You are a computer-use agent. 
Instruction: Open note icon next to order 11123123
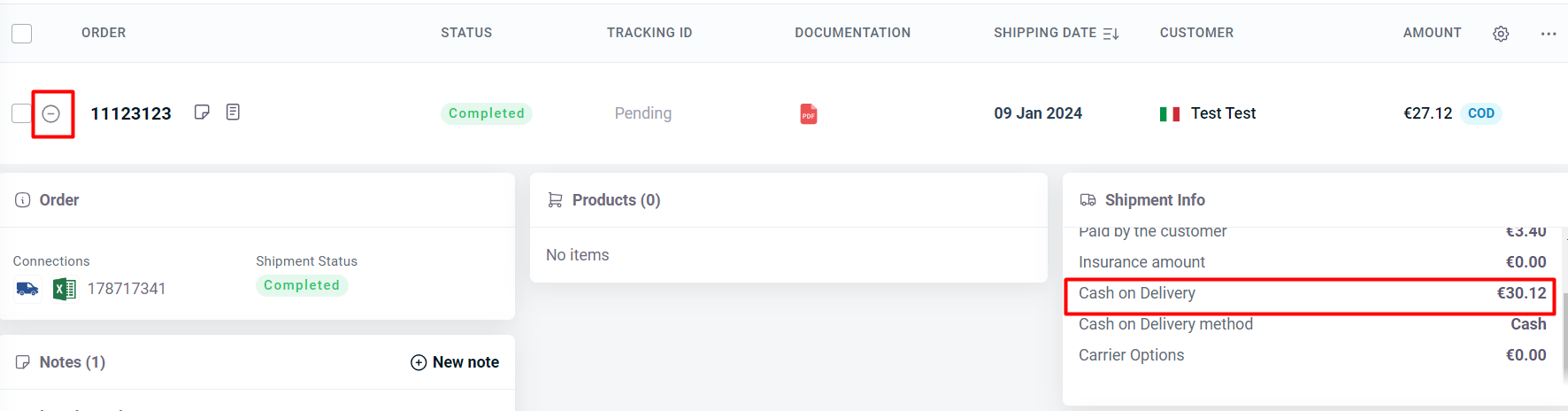click(x=202, y=112)
